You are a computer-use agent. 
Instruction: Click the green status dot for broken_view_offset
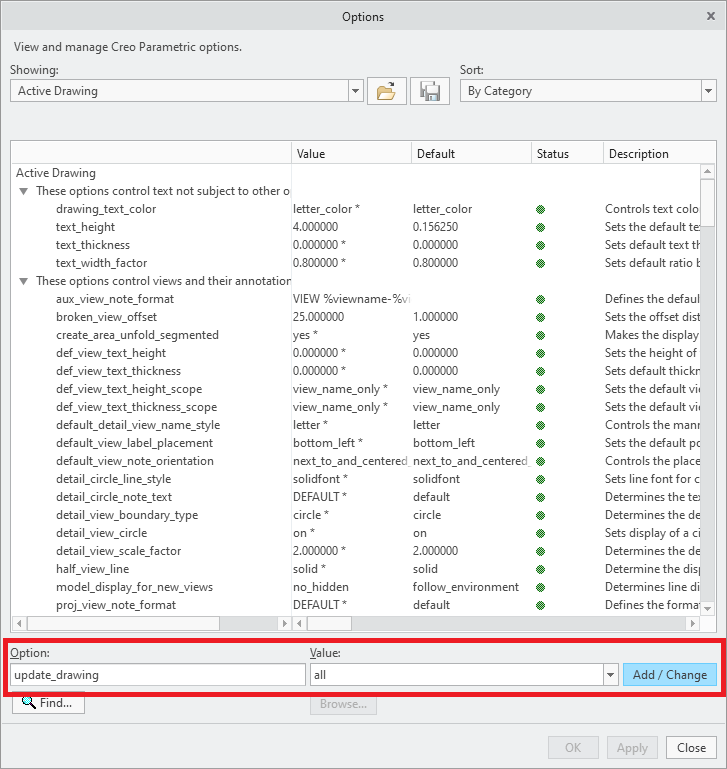[x=540, y=317]
